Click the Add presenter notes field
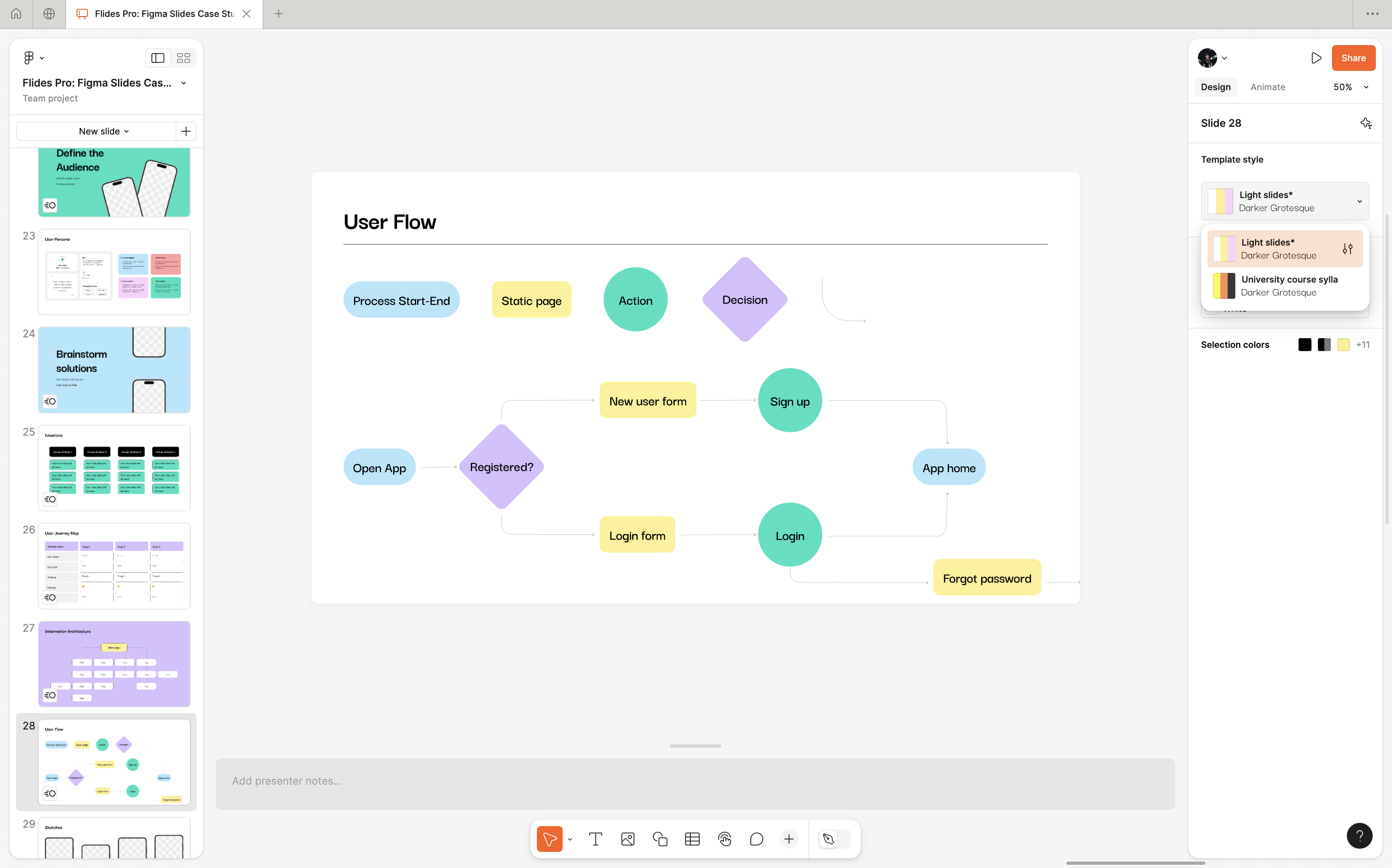 click(695, 781)
